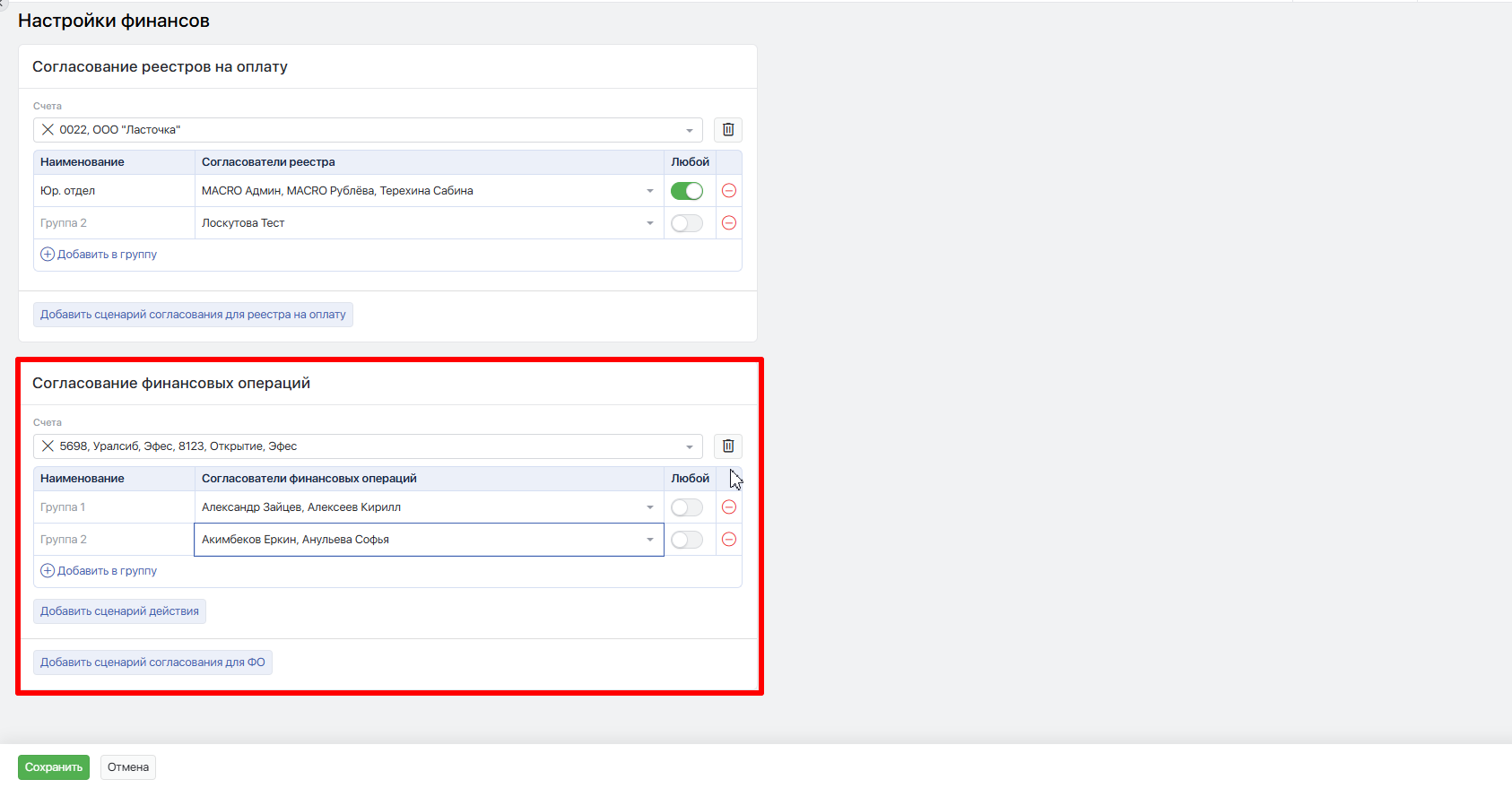The height and width of the screenshot is (788, 1512).
Task: Expand accounts dropdown with 5698, Уралсиб
Action: [x=689, y=446]
